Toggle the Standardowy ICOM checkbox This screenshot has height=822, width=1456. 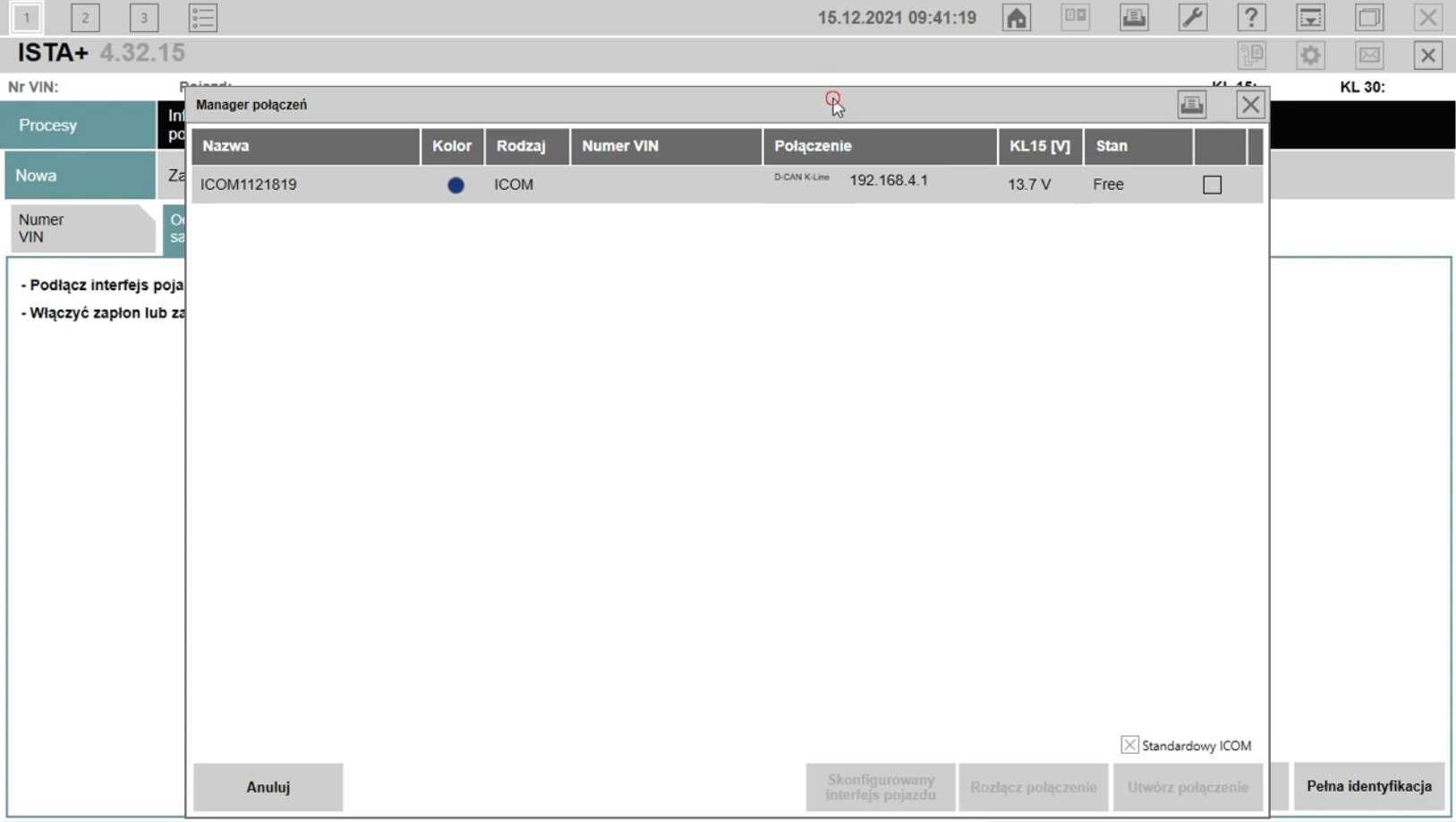(x=1129, y=745)
